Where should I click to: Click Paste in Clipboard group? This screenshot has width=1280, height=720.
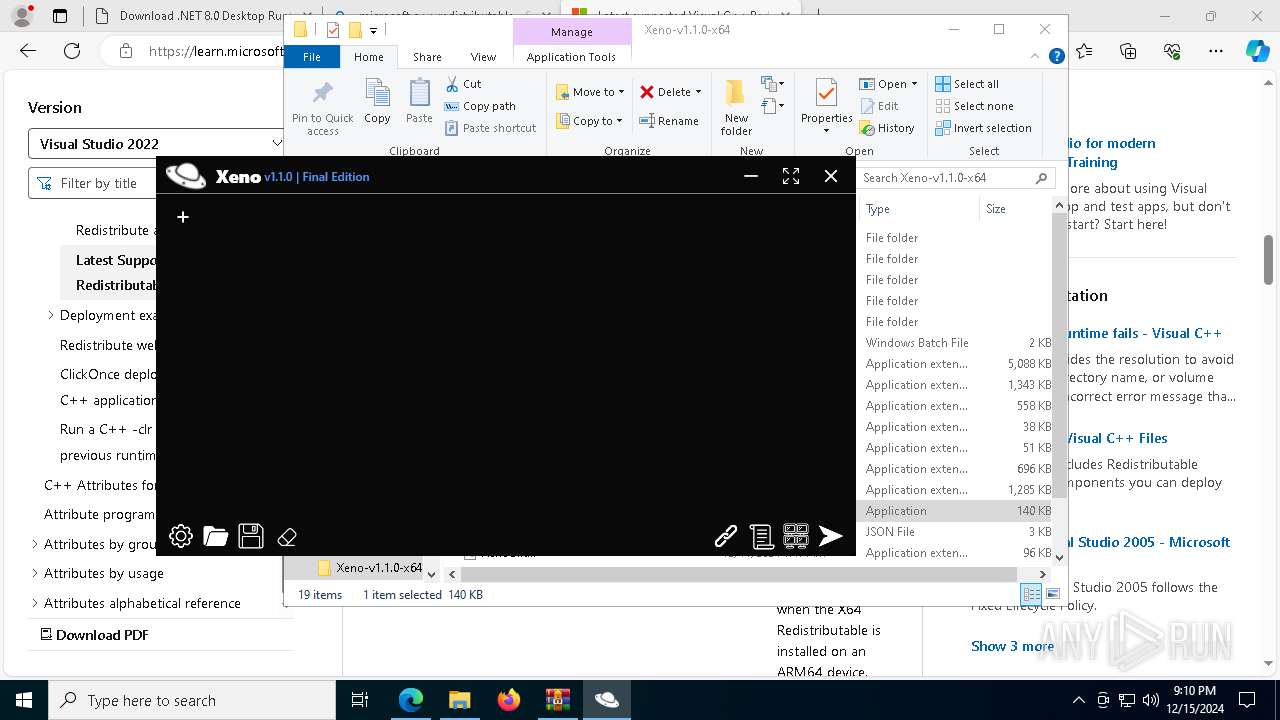tap(419, 101)
